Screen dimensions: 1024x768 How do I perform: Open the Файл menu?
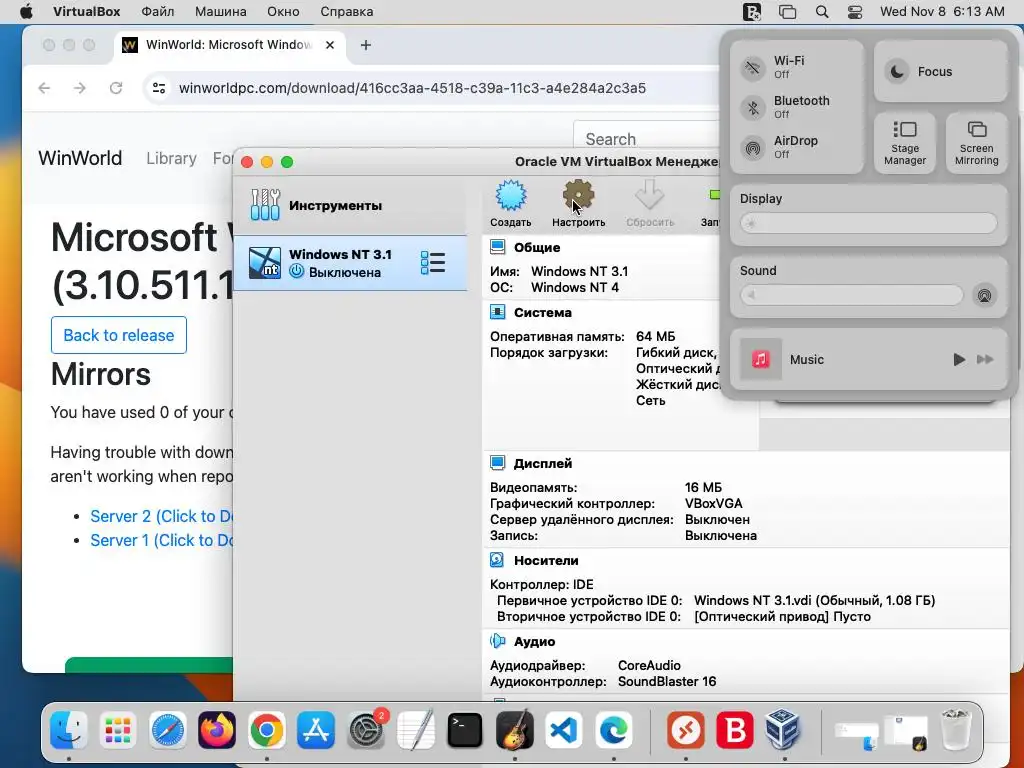[157, 12]
